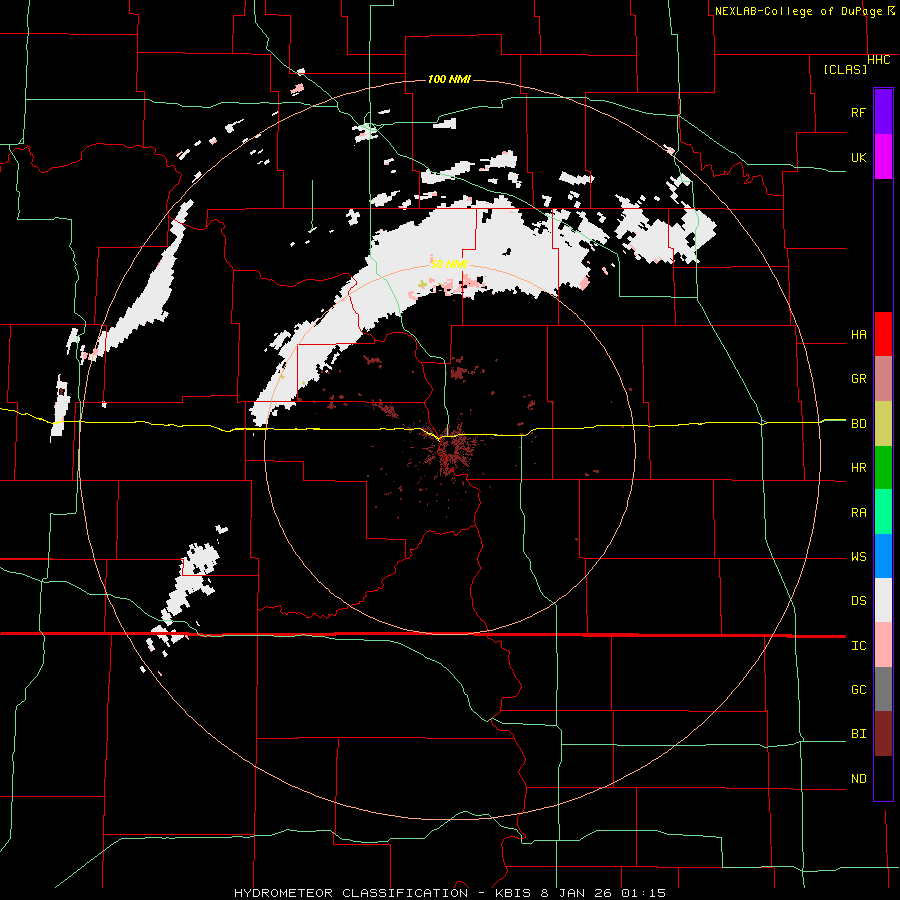Select the GR legend color block
This screenshot has height=900, width=900.
tap(883, 378)
